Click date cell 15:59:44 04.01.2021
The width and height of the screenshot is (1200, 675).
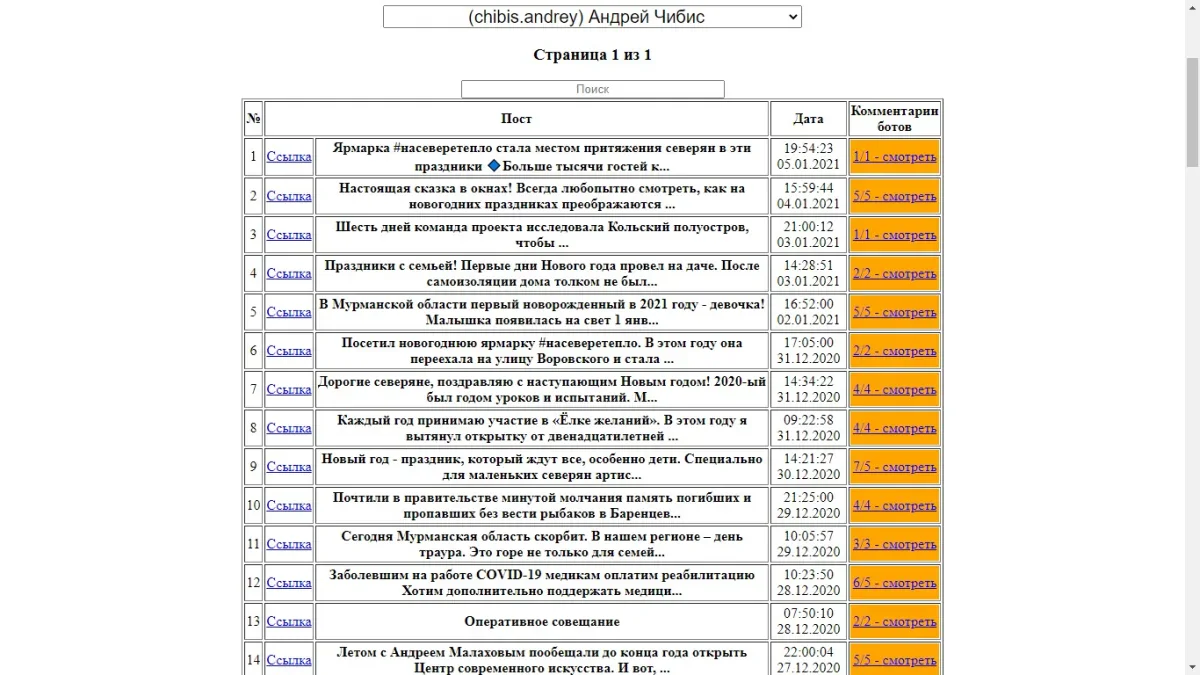[808, 196]
